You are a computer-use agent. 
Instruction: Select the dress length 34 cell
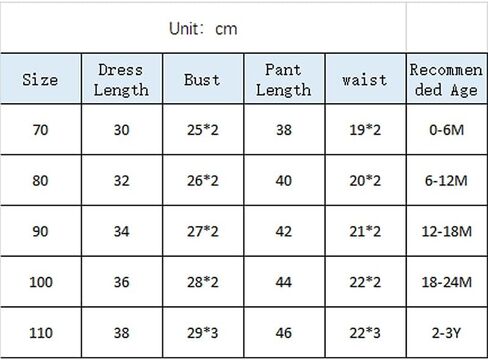[x=122, y=231]
